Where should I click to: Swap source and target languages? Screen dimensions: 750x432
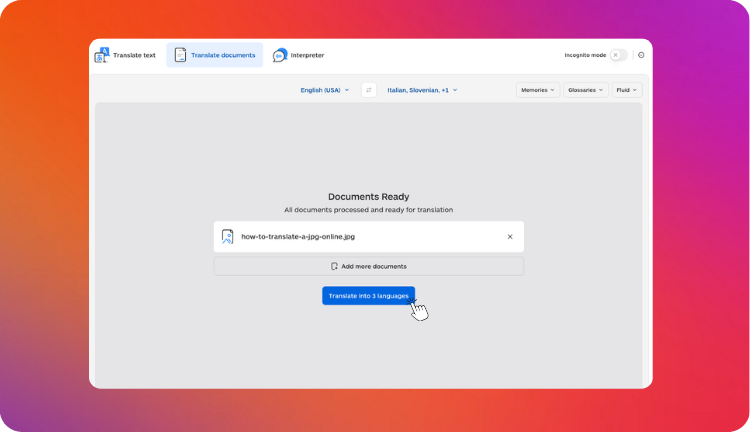point(369,90)
